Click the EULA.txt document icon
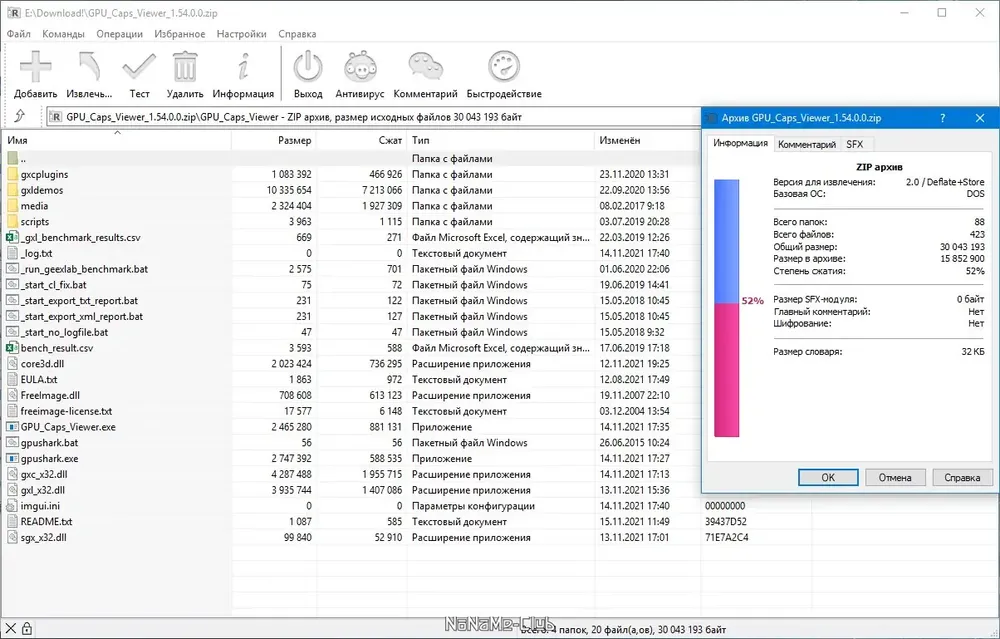Viewport: 1000px width, 639px height. (x=12, y=379)
